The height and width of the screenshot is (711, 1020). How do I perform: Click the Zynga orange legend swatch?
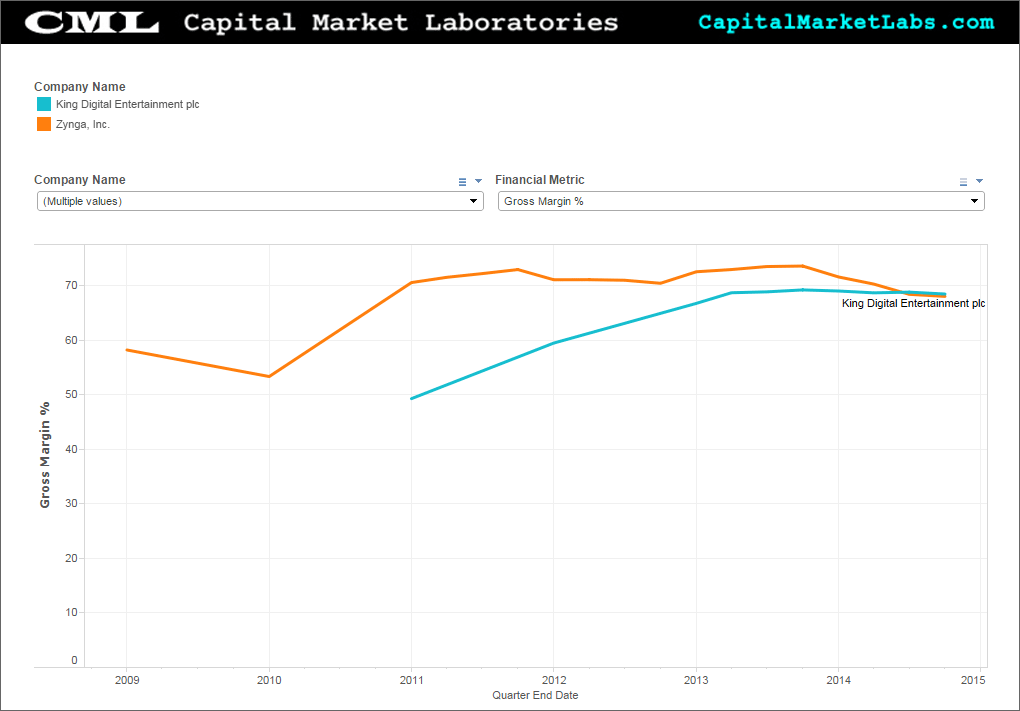point(44,124)
